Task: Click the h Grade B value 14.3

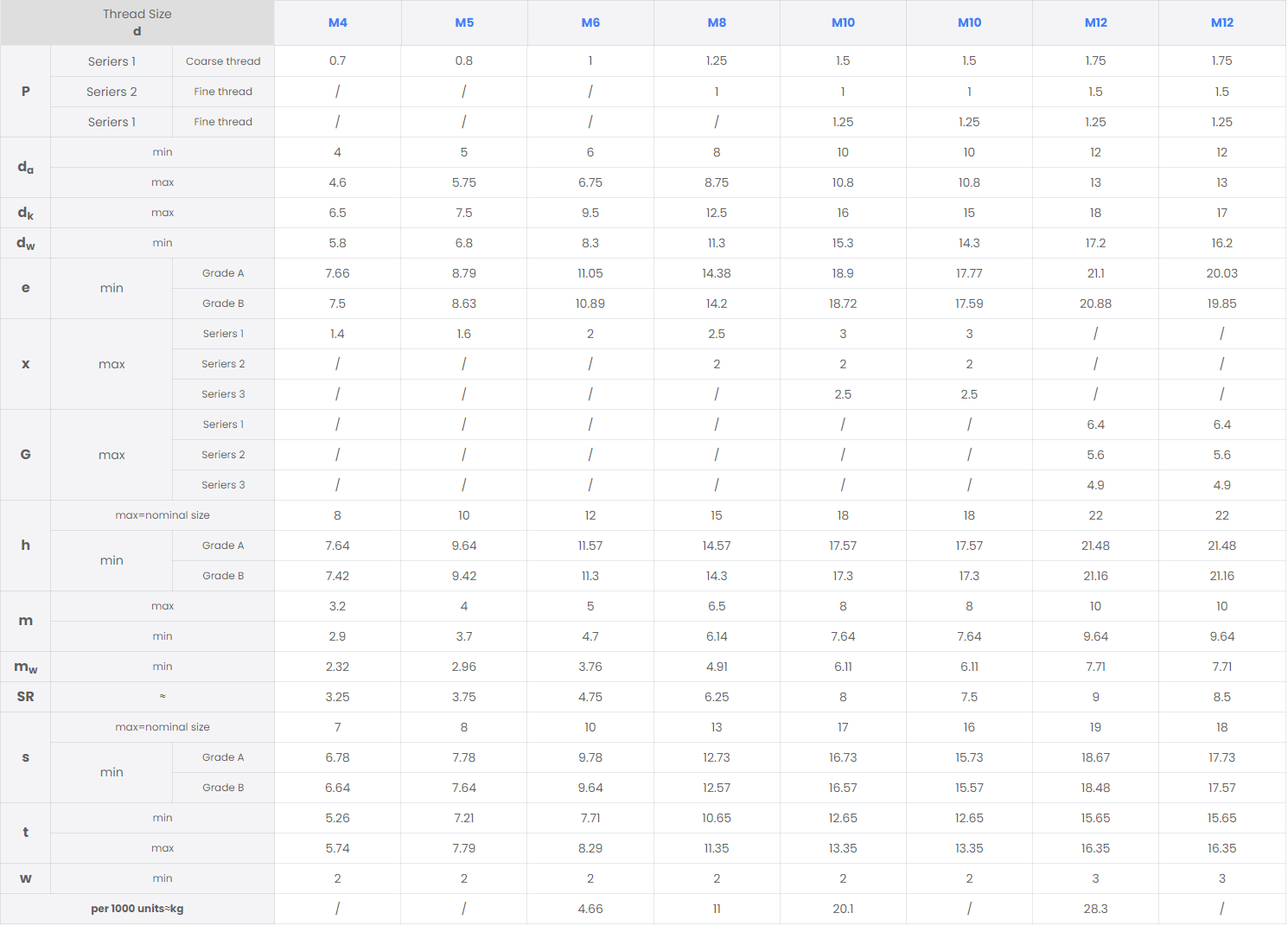Action: point(717,576)
